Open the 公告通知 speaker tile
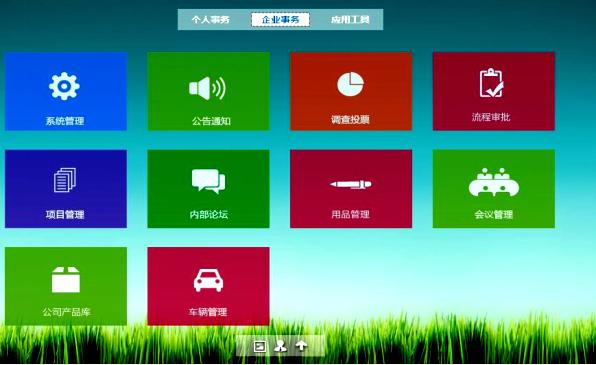Screen dimensions: 596x365 click(208, 91)
